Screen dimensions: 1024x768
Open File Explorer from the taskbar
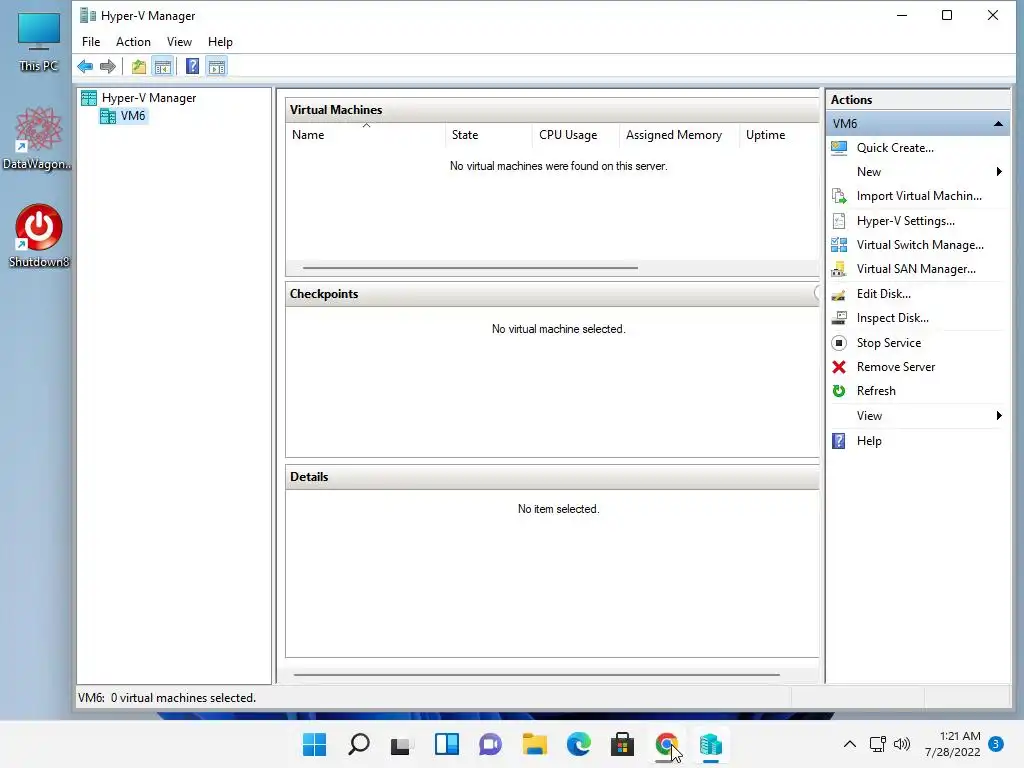point(535,744)
